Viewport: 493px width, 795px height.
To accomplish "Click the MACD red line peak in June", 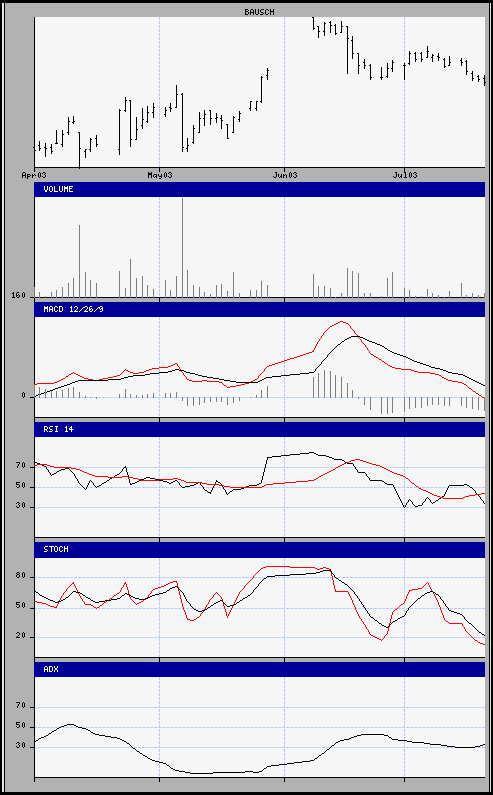I will pyautogui.click(x=341, y=321).
